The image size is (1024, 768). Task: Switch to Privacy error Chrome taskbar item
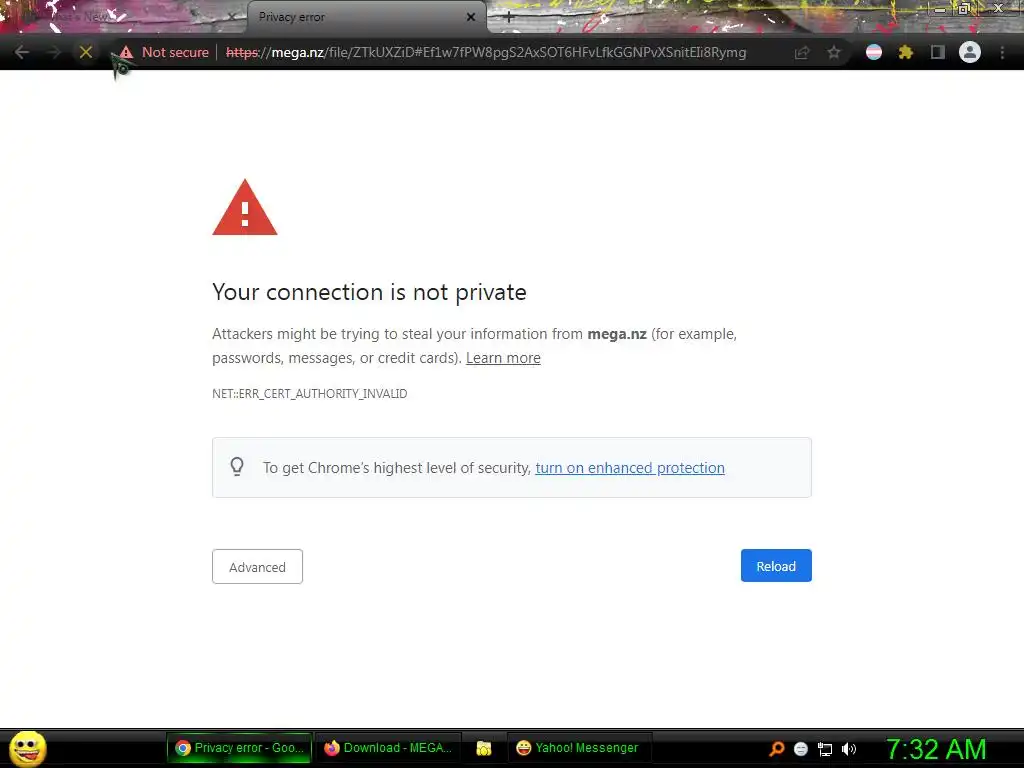pos(240,748)
